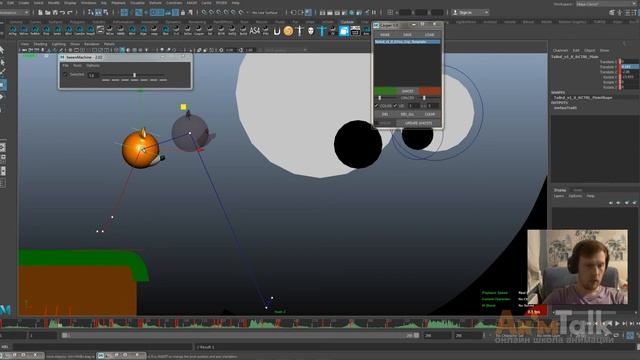Open the viewport Panels menu
The image size is (640, 360).
pyautogui.click(x=109, y=44)
